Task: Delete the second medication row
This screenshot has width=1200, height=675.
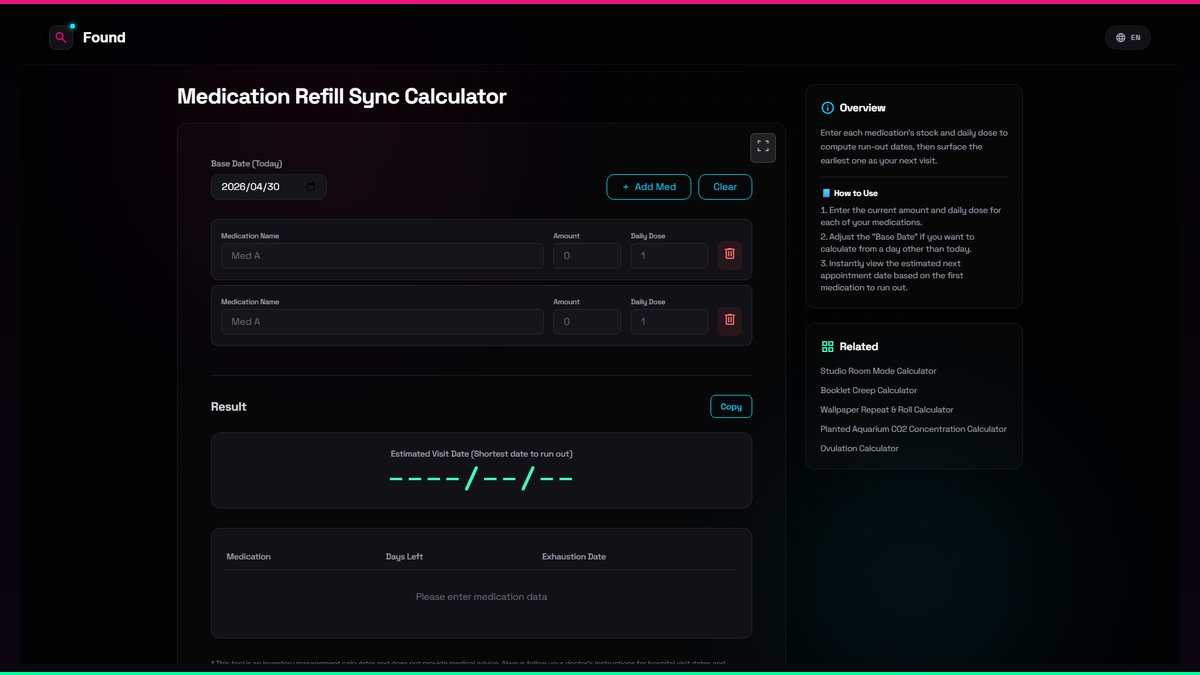Action: (x=730, y=320)
